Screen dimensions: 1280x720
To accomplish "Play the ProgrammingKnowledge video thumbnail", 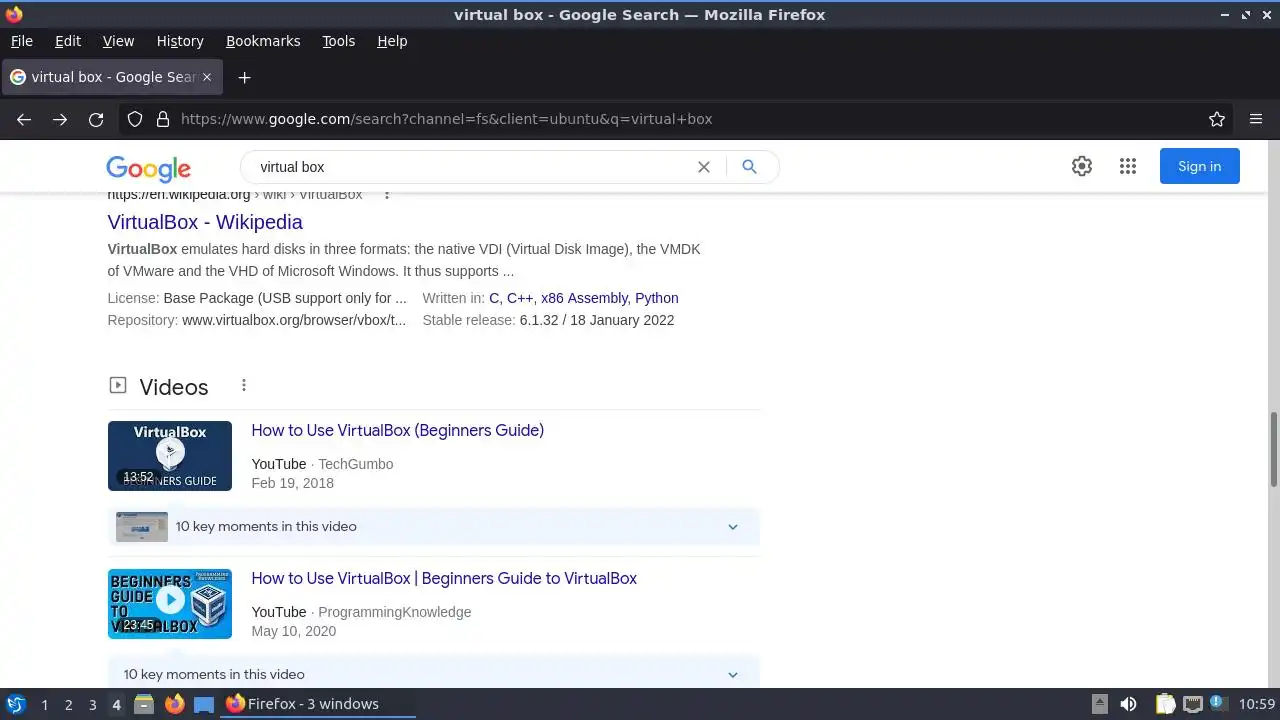I will pyautogui.click(x=170, y=604).
